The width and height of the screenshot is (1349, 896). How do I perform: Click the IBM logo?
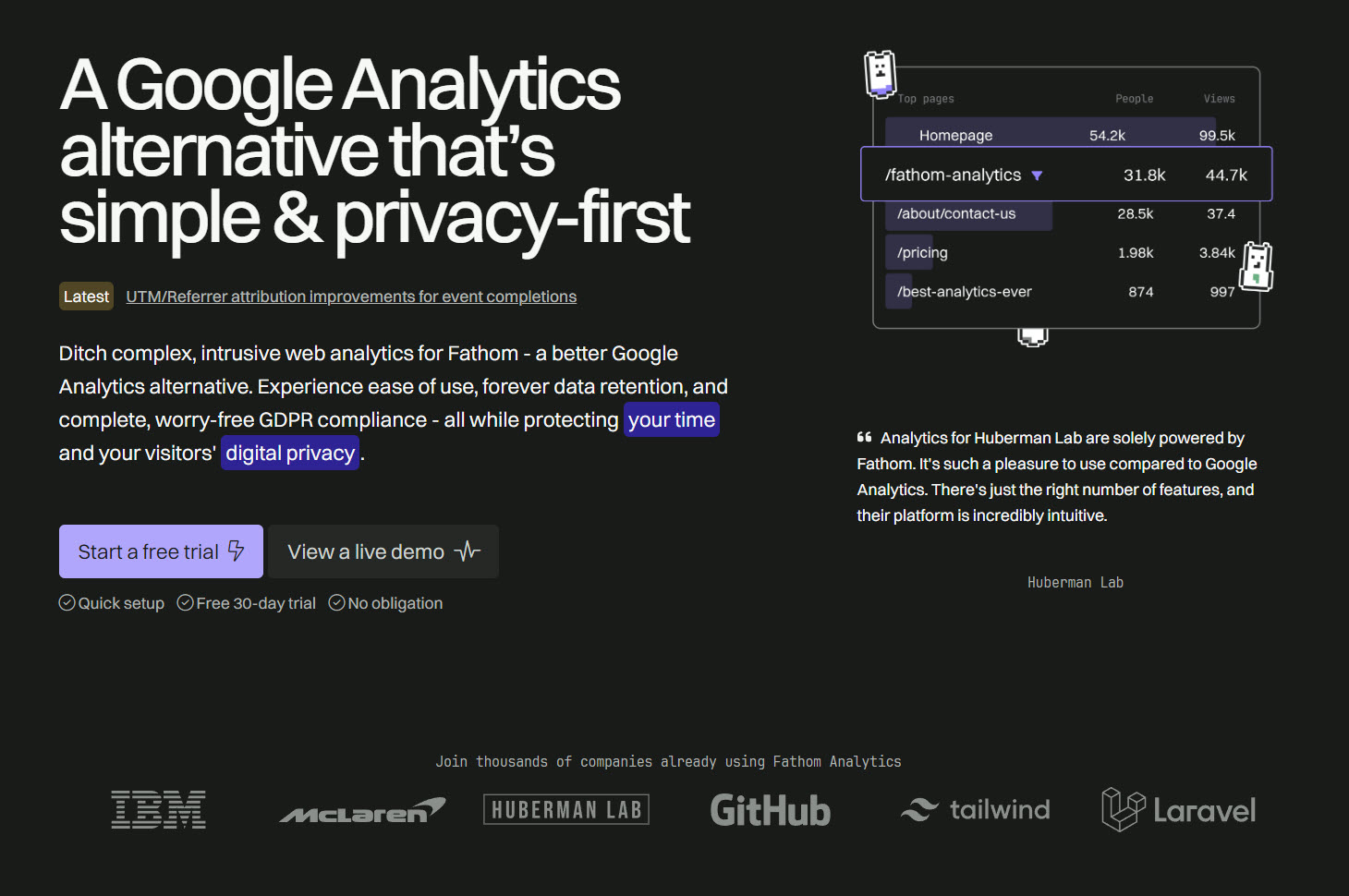pos(158,810)
